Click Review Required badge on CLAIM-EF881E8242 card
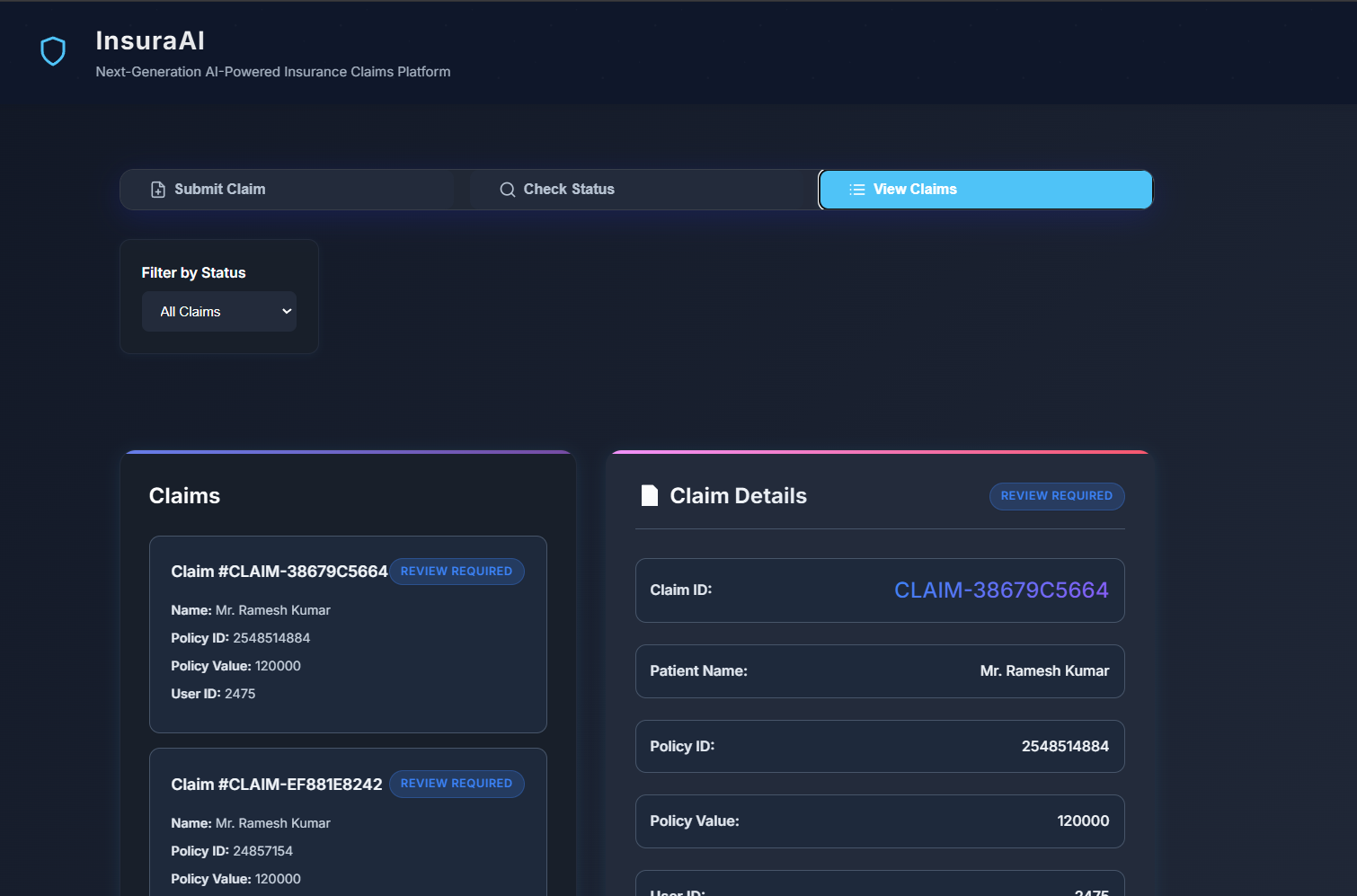 pyautogui.click(x=457, y=784)
